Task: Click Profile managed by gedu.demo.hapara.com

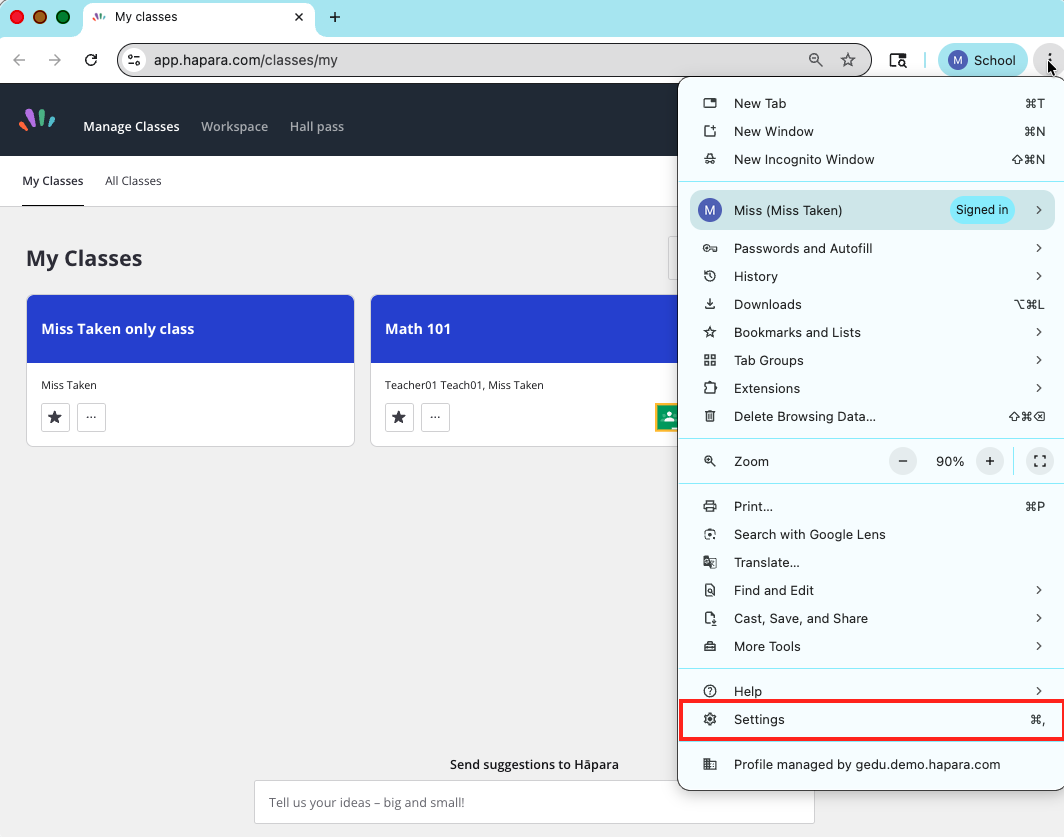Action: click(871, 764)
